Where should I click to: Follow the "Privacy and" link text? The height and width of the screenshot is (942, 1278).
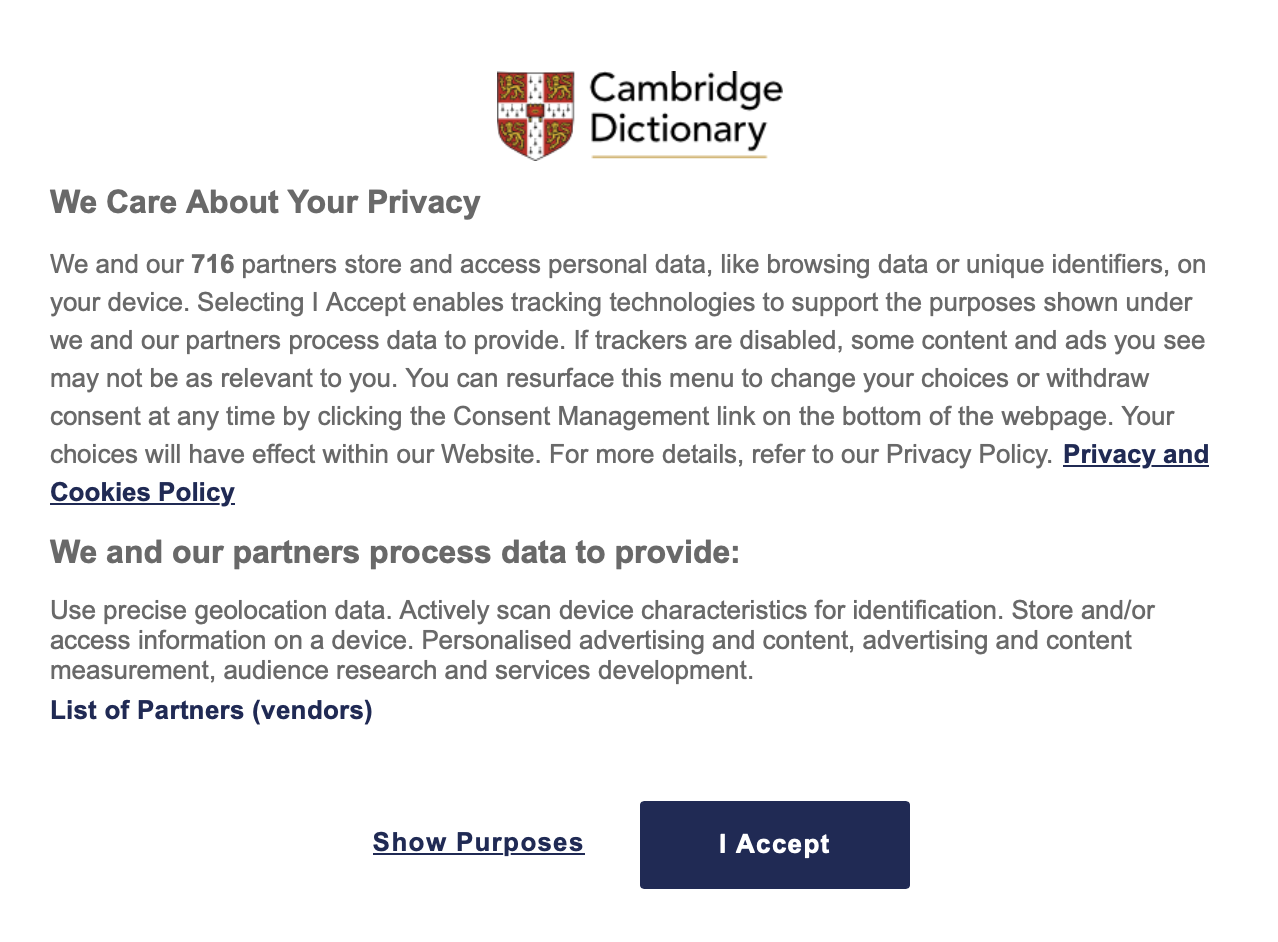click(x=1135, y=454)
